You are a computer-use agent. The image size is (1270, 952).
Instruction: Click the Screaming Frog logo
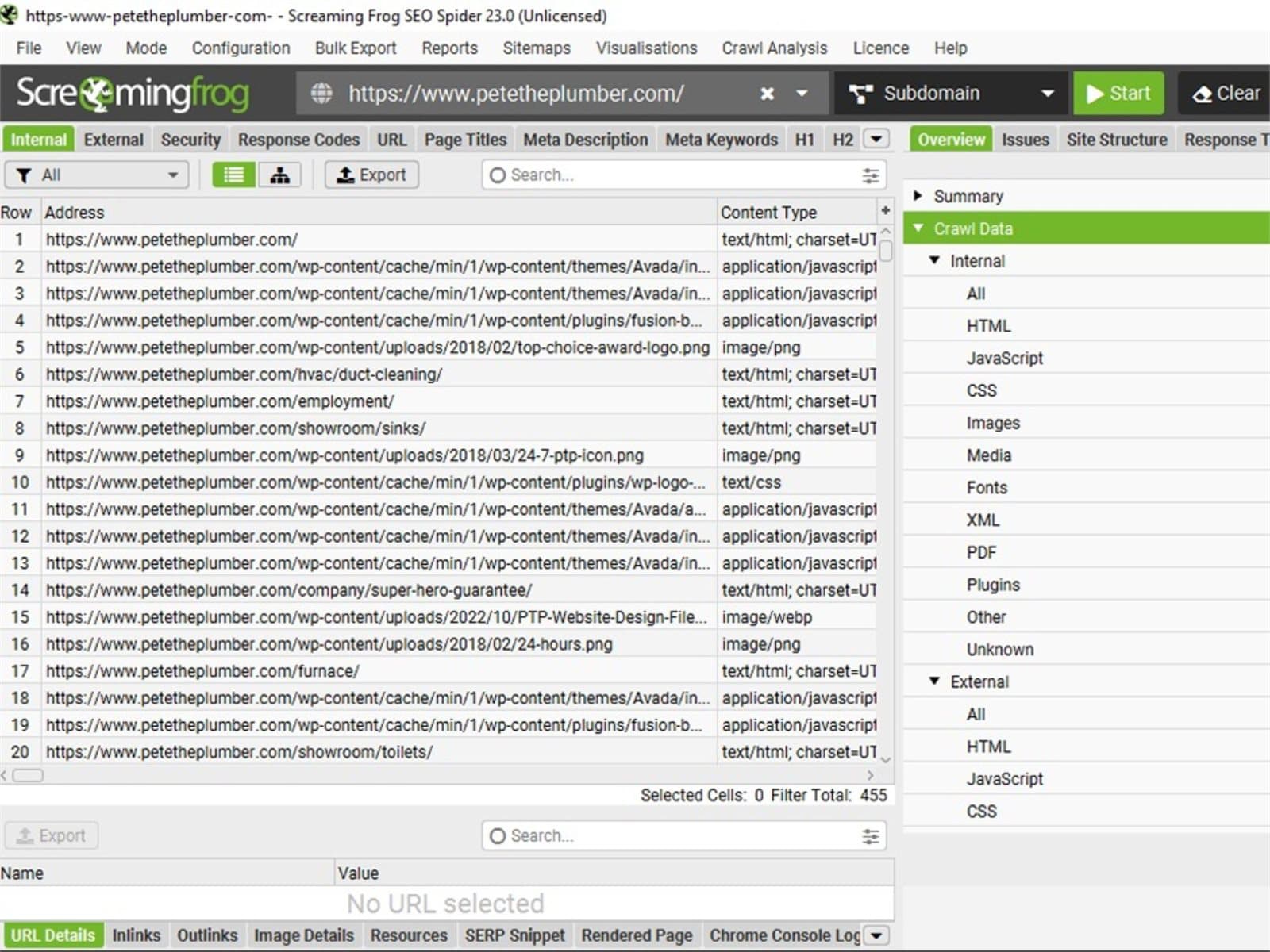[133, 94]
